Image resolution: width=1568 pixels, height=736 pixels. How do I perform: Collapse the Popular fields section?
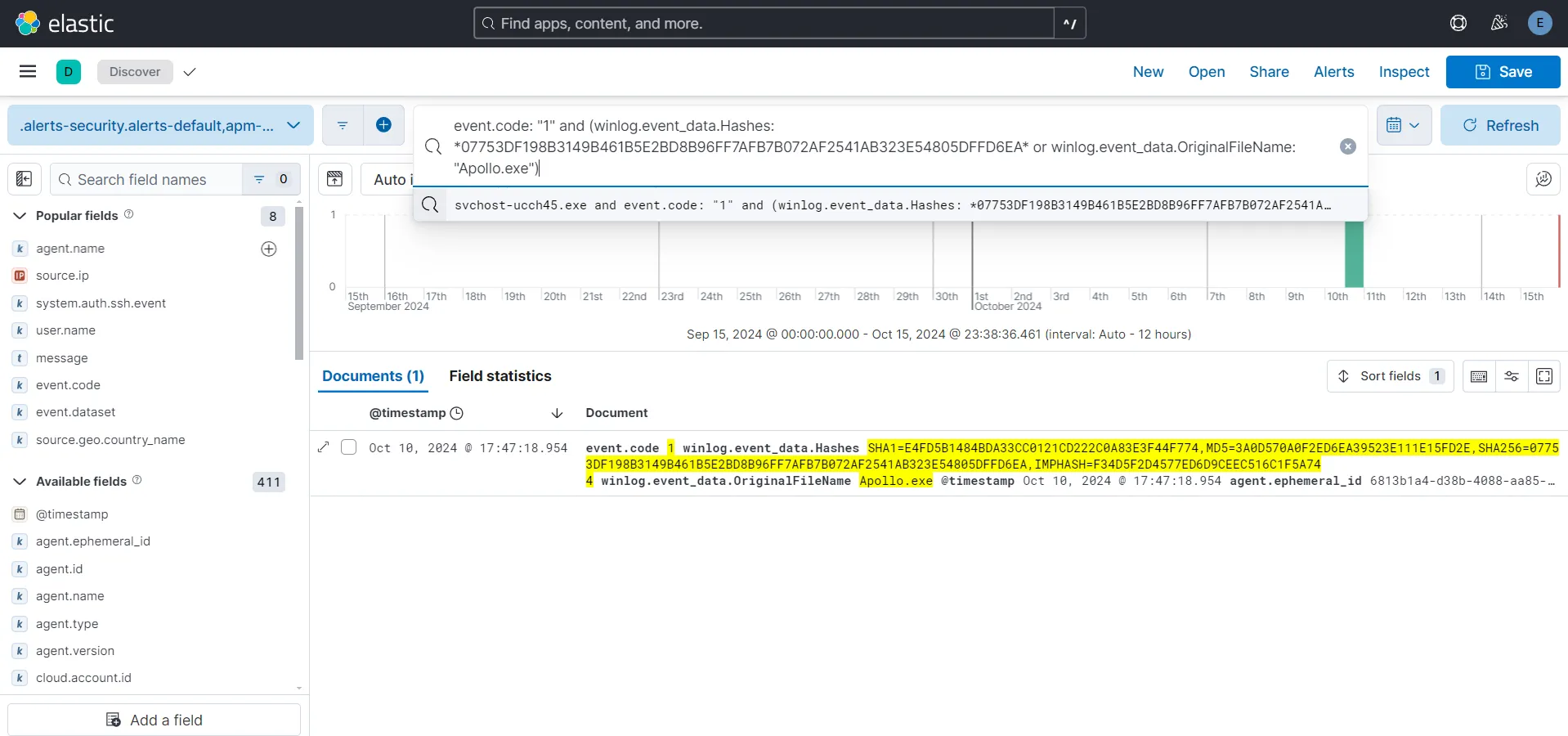coord(18,215)
